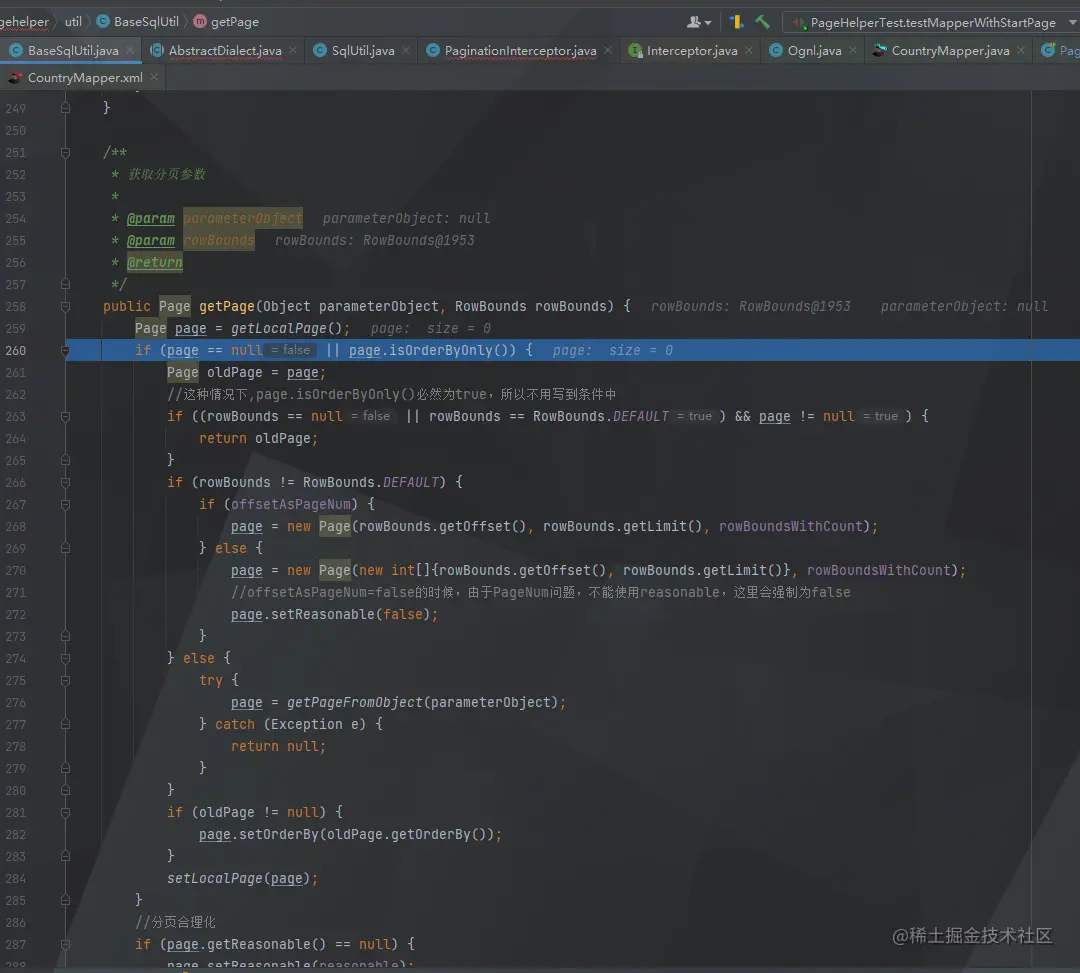Close the BaseSqlUtil.java tab
The width and height of the screenshot is (1080, 973).
[x=129, y=50]
